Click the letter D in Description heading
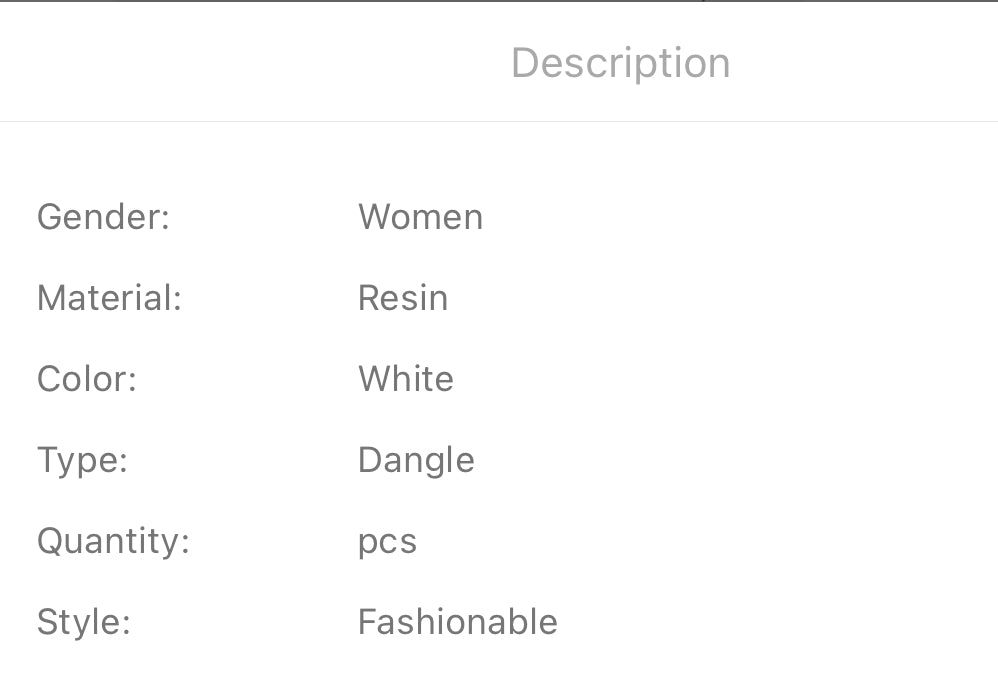Viewport: 998px width, 676px height. point(525,63)
